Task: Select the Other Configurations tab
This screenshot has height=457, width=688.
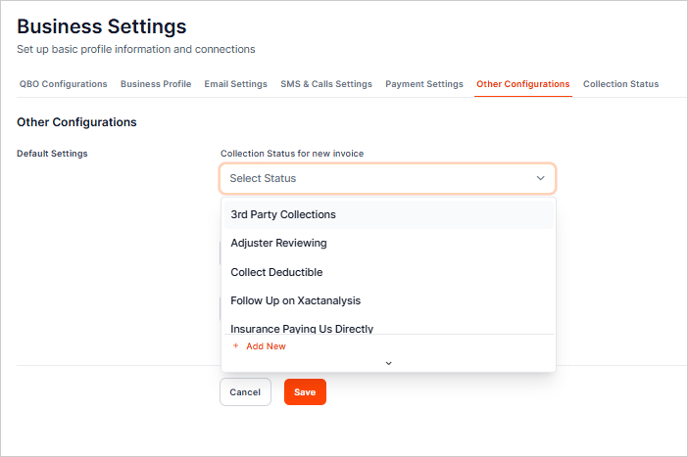Action: click(x=523, y=84)
